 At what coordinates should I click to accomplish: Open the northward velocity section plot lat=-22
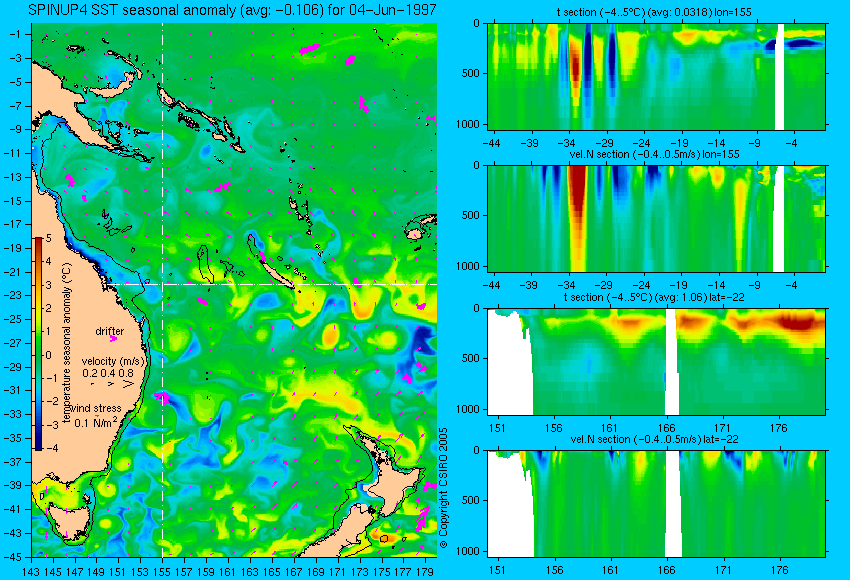coord(656,504)
